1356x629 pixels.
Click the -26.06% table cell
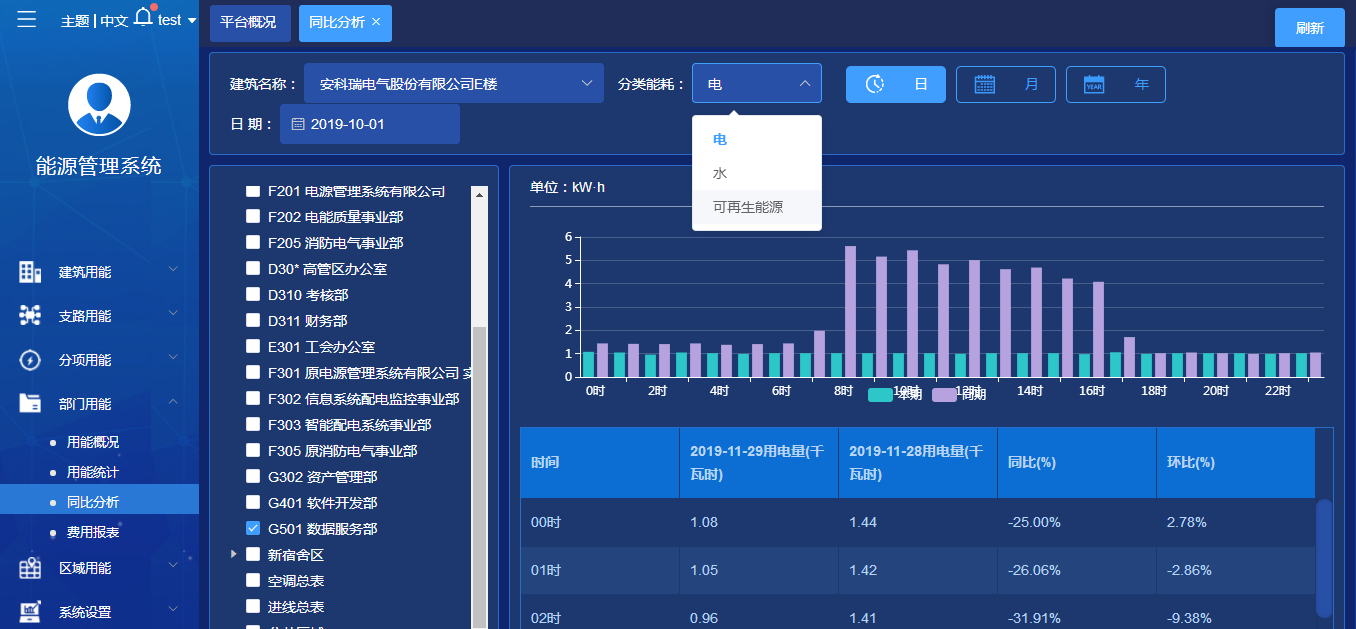(x=1077, y=570)
